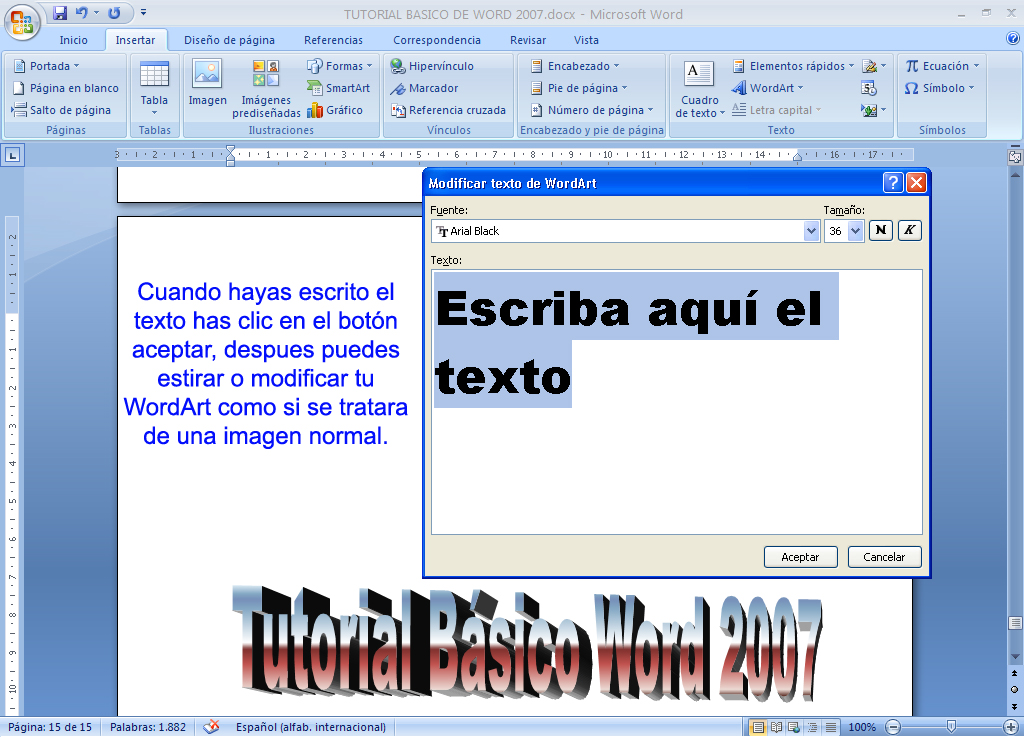Image resolution: width=1024 pixels, height=737 pixels.
Task: Open Word help question mark icon
Action: [1013, 39]
